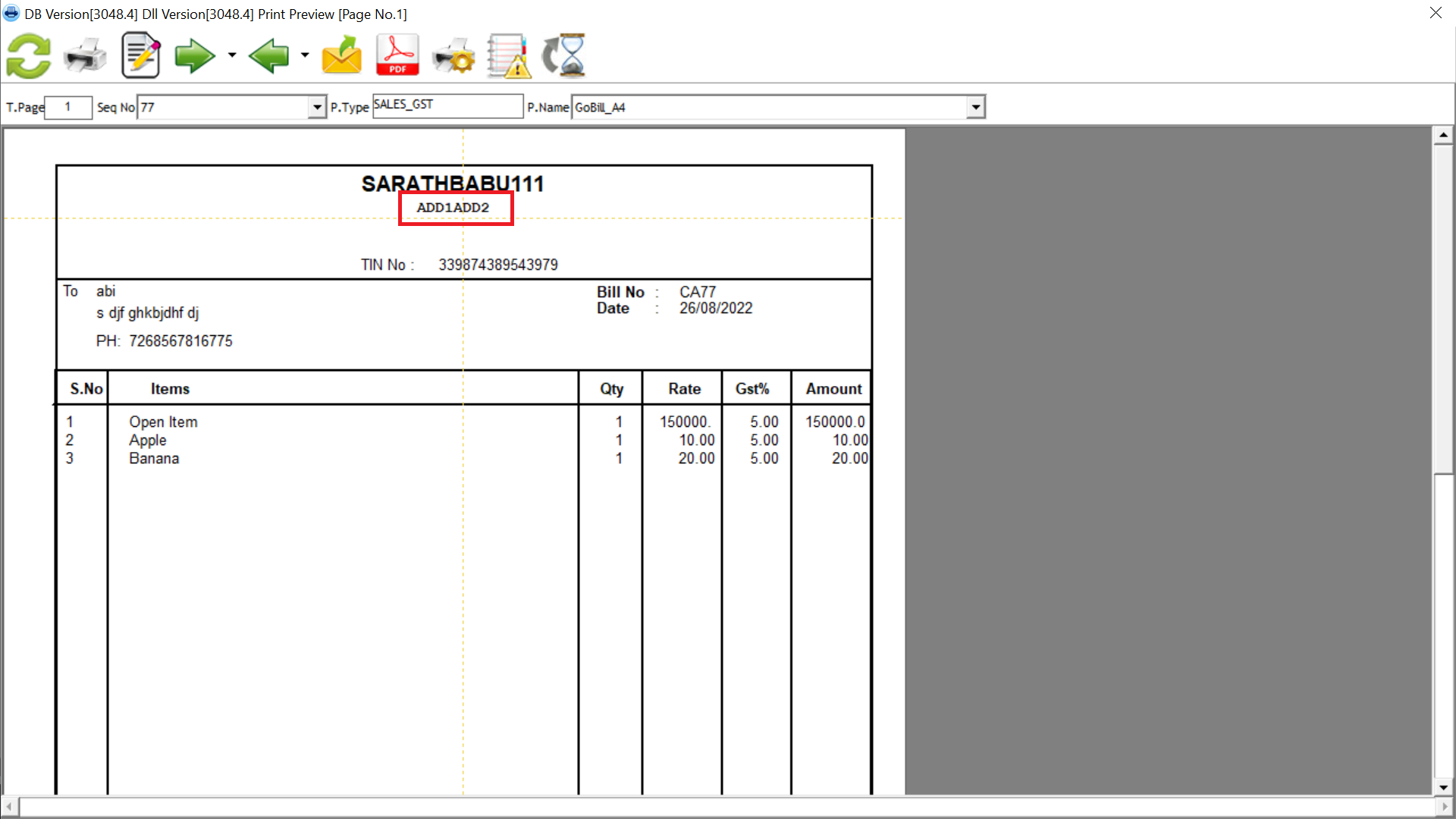Screen dimensions: 1456x819
Task: Open the Seq No dropdown list
Action: [316, 107]
